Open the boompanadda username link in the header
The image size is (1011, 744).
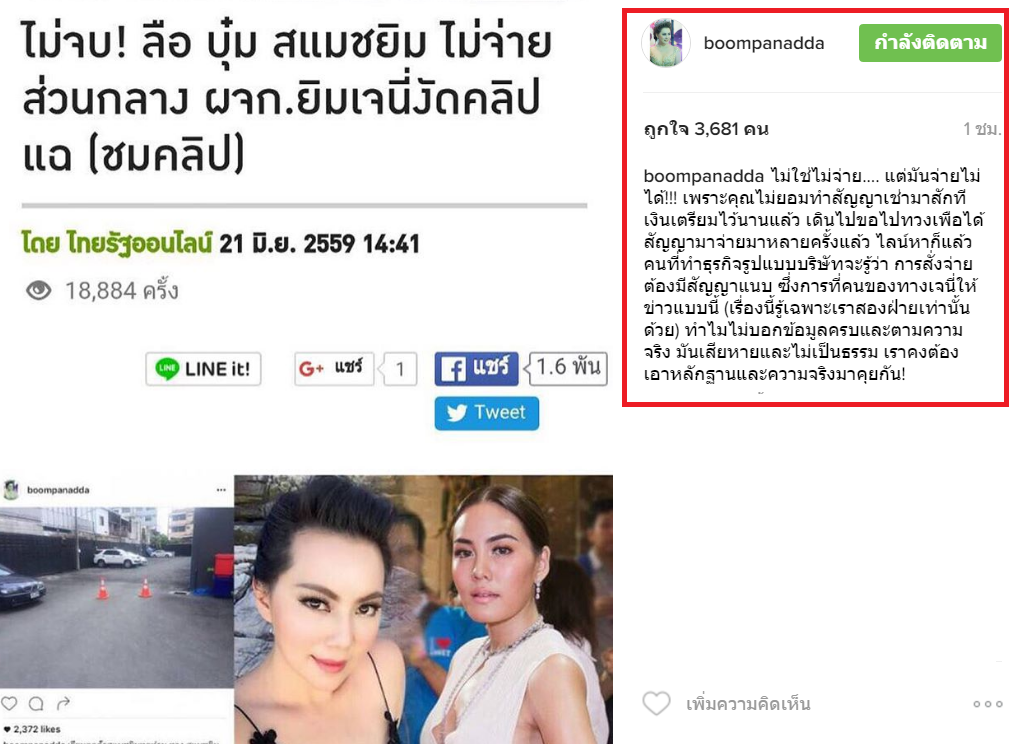(763, 43)
